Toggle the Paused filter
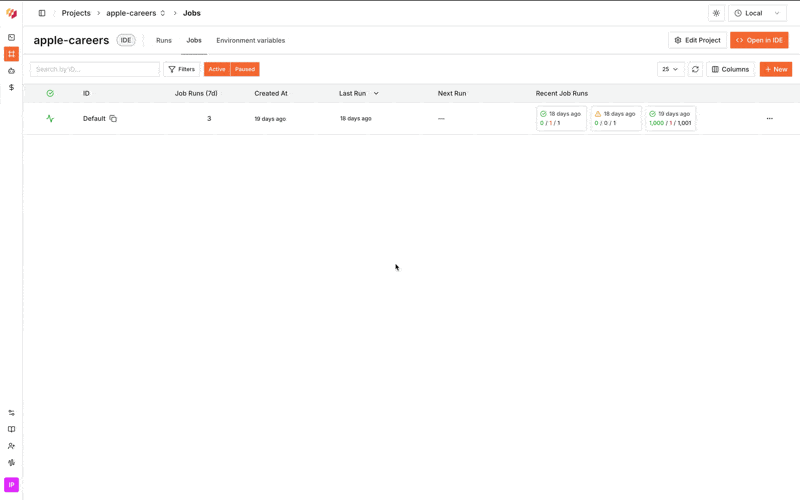 click(x=245, y=69)
